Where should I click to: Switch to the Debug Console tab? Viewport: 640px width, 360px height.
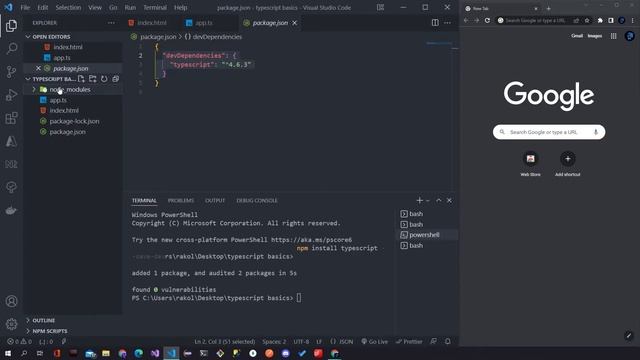(257, 200)
